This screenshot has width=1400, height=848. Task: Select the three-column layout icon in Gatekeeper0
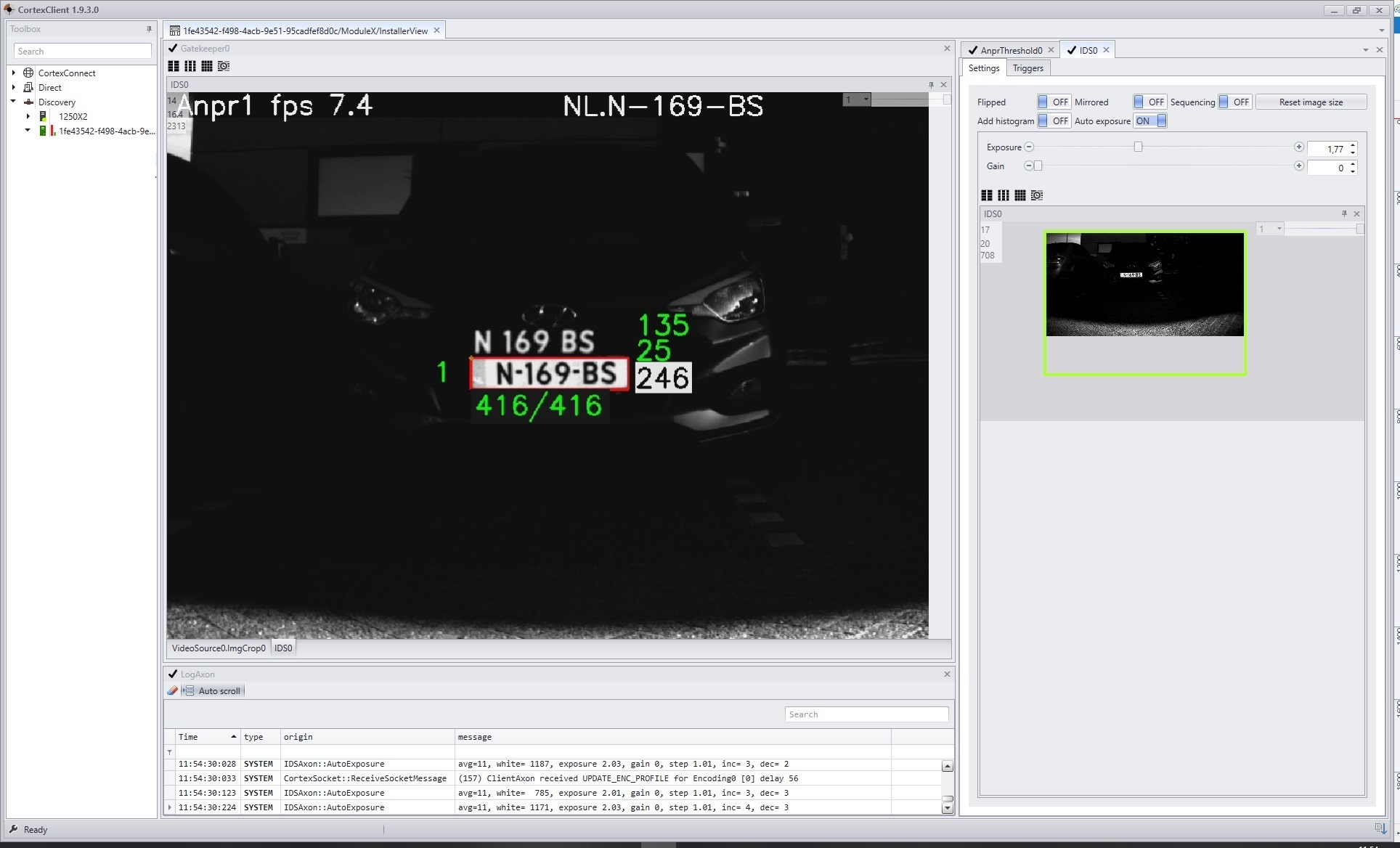tap(190, 66)
